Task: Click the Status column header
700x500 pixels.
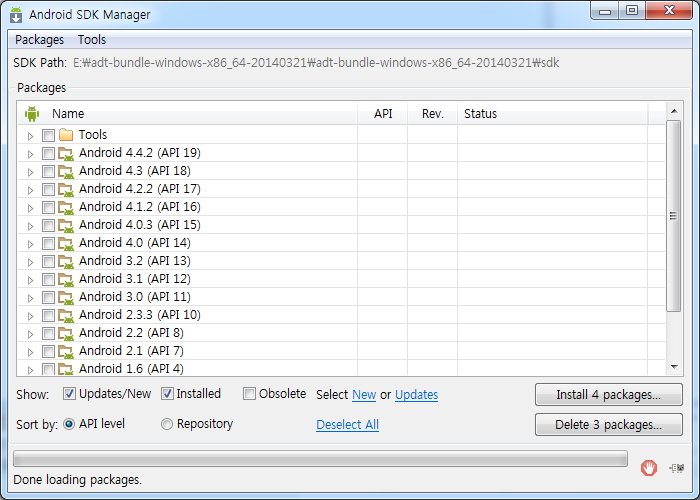Action: pyautogui.click(x=553, y=113)
